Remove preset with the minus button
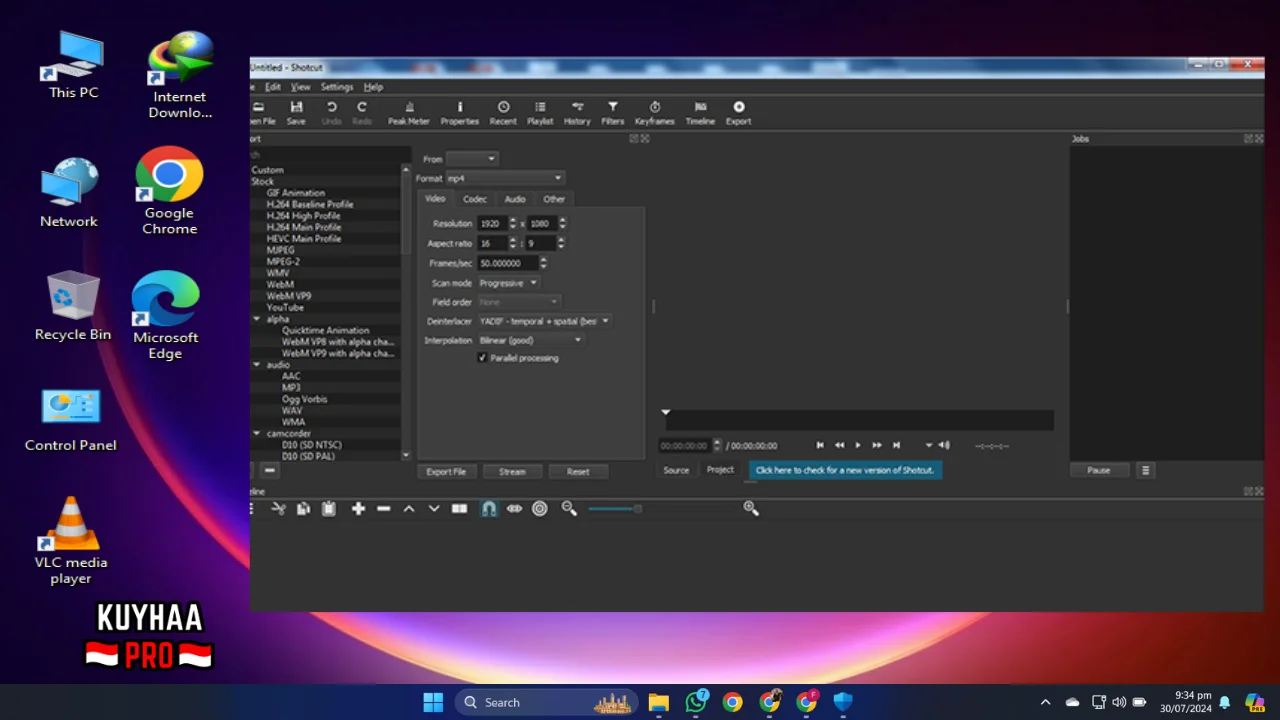 tap(269, 470)
